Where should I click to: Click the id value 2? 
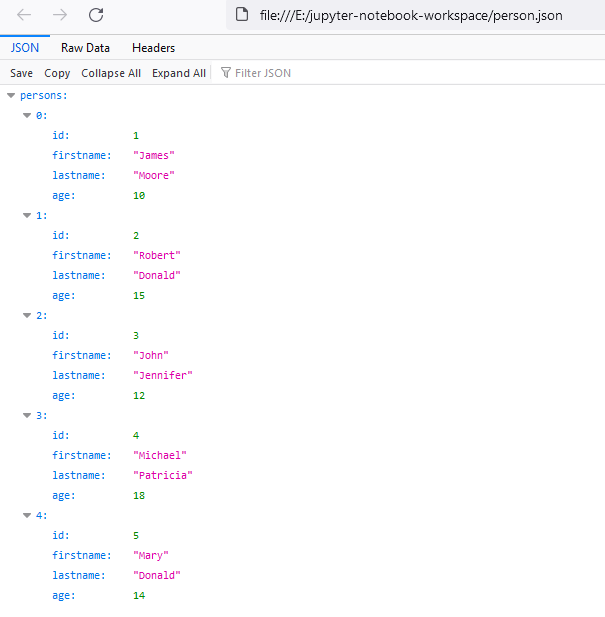(136, 236)
